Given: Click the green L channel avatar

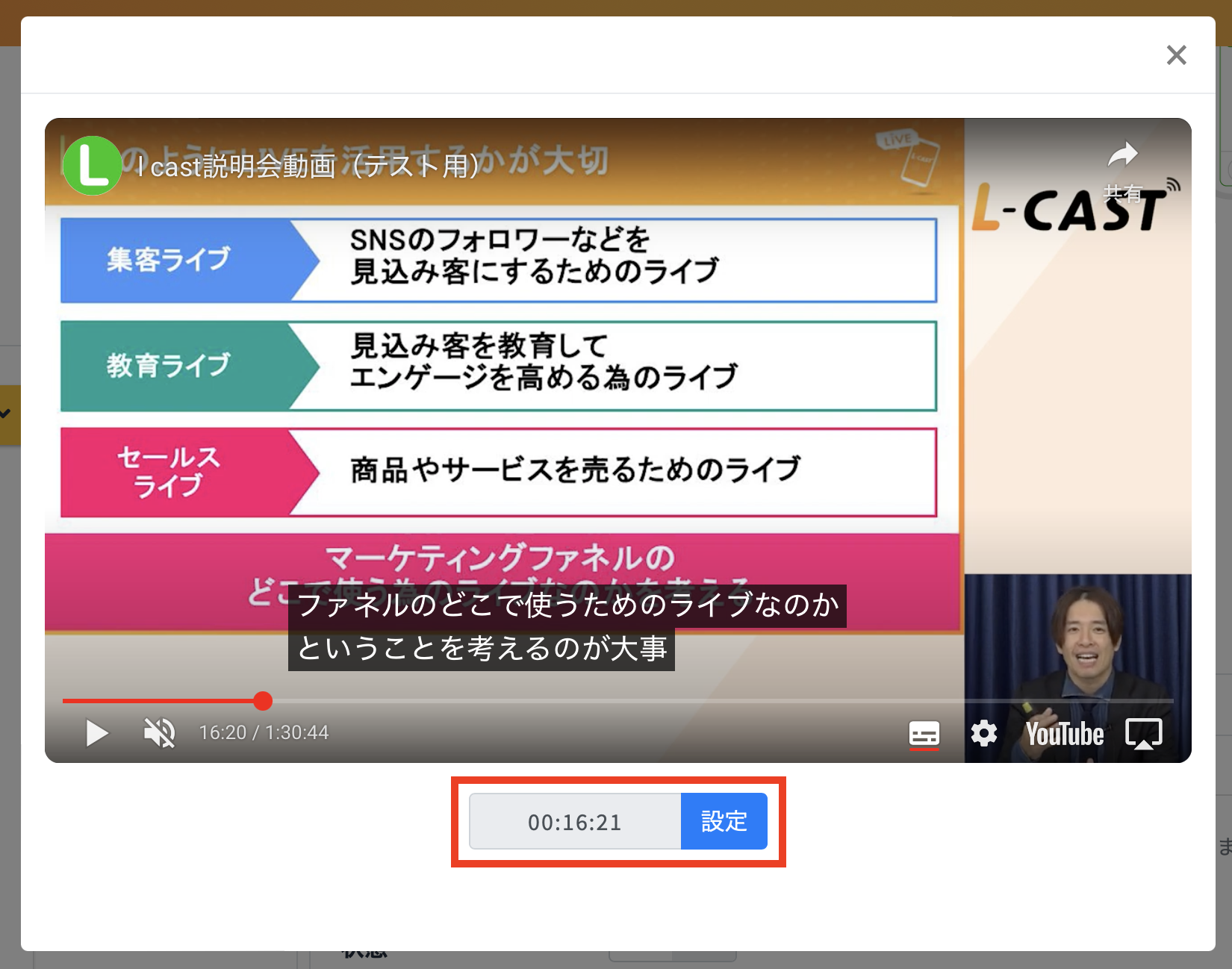Looking at the screenshot, I should (93, 166).
